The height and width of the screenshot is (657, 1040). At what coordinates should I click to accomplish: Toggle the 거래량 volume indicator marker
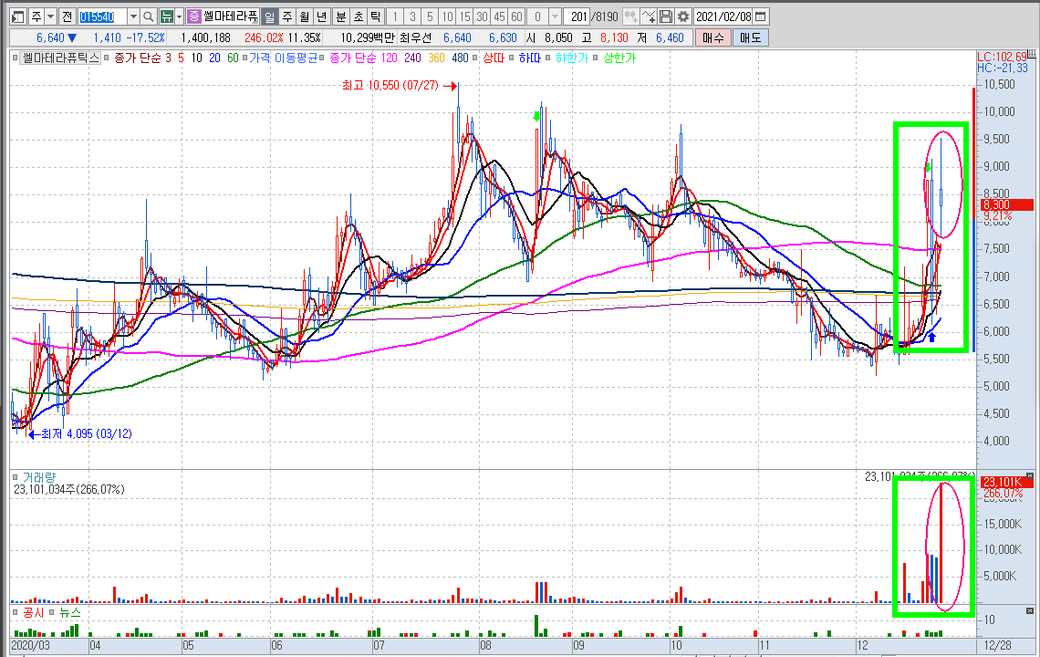click(x=15, y=477)
